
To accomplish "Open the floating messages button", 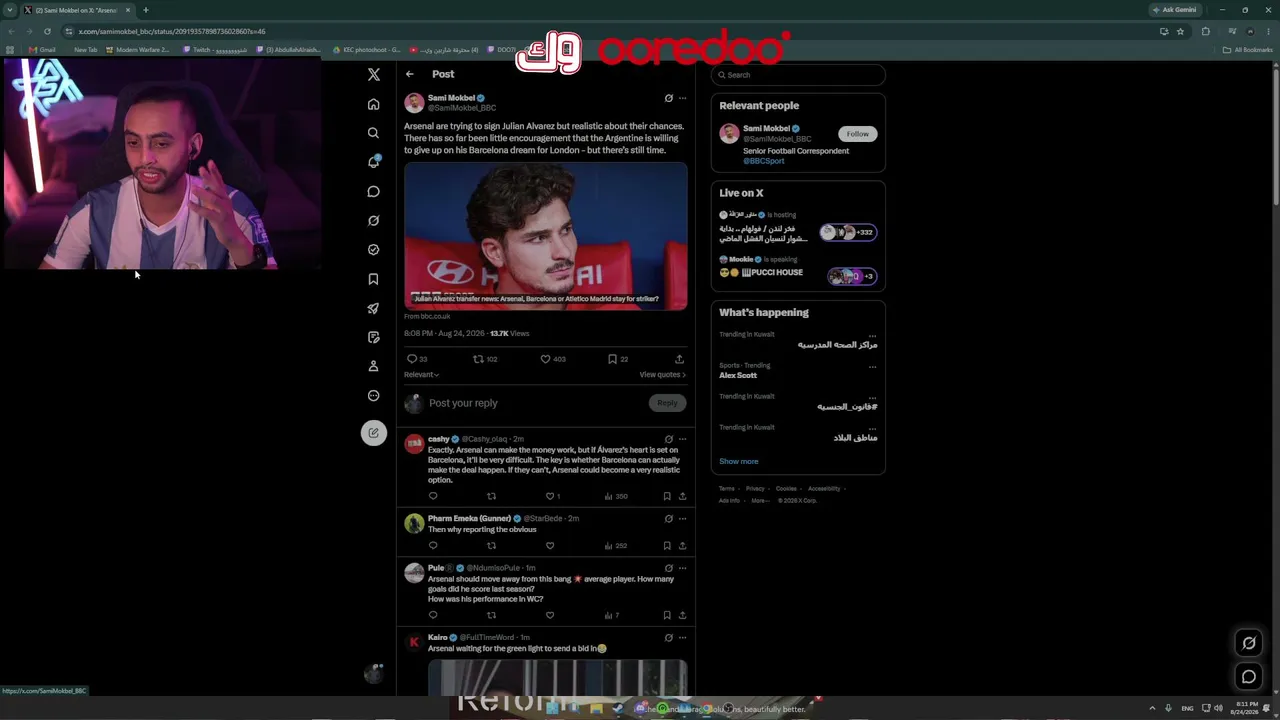I will pos(1248,677).
